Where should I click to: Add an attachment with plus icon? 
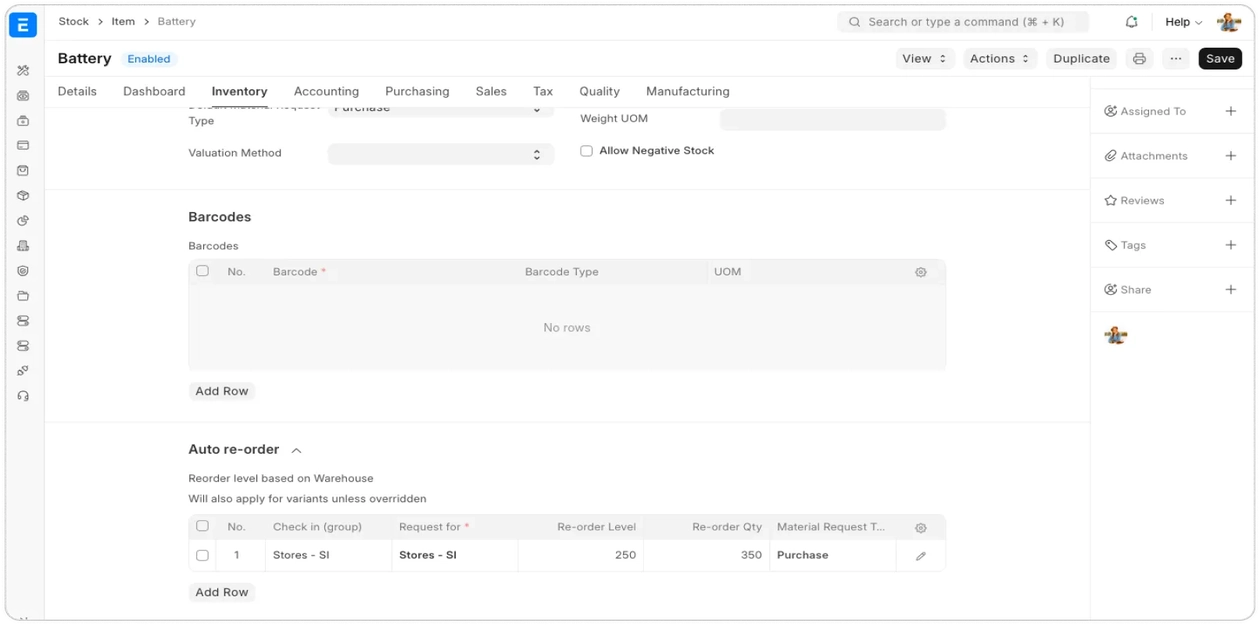pos(1230,156)
